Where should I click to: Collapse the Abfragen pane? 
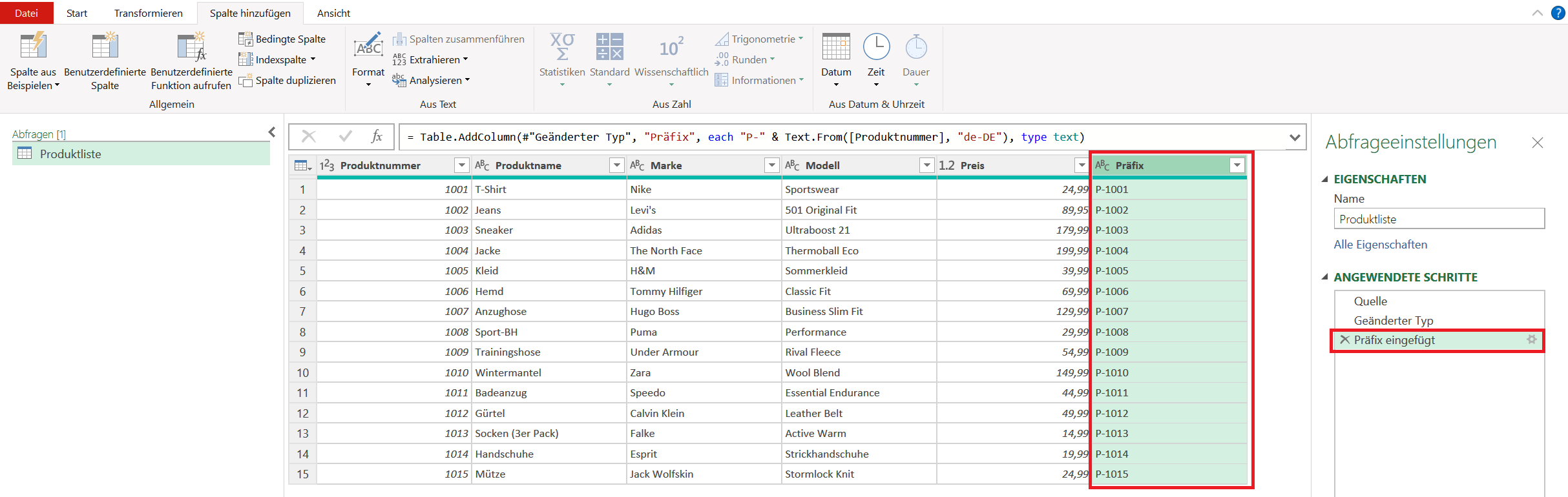(x=272, y=132)
